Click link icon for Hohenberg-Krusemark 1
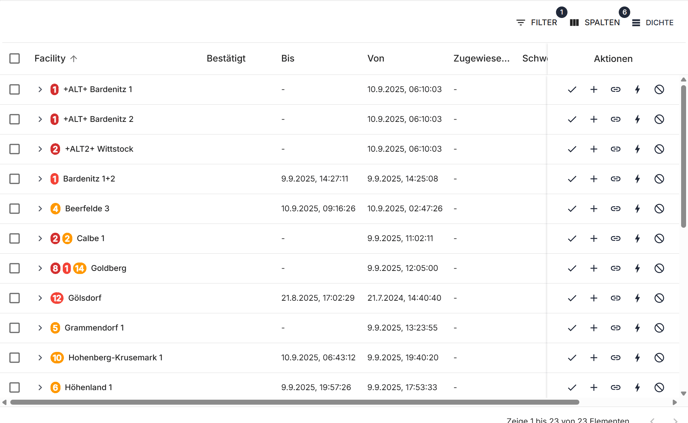The width and height of the screenshot is (688, 423). point(616,358)
